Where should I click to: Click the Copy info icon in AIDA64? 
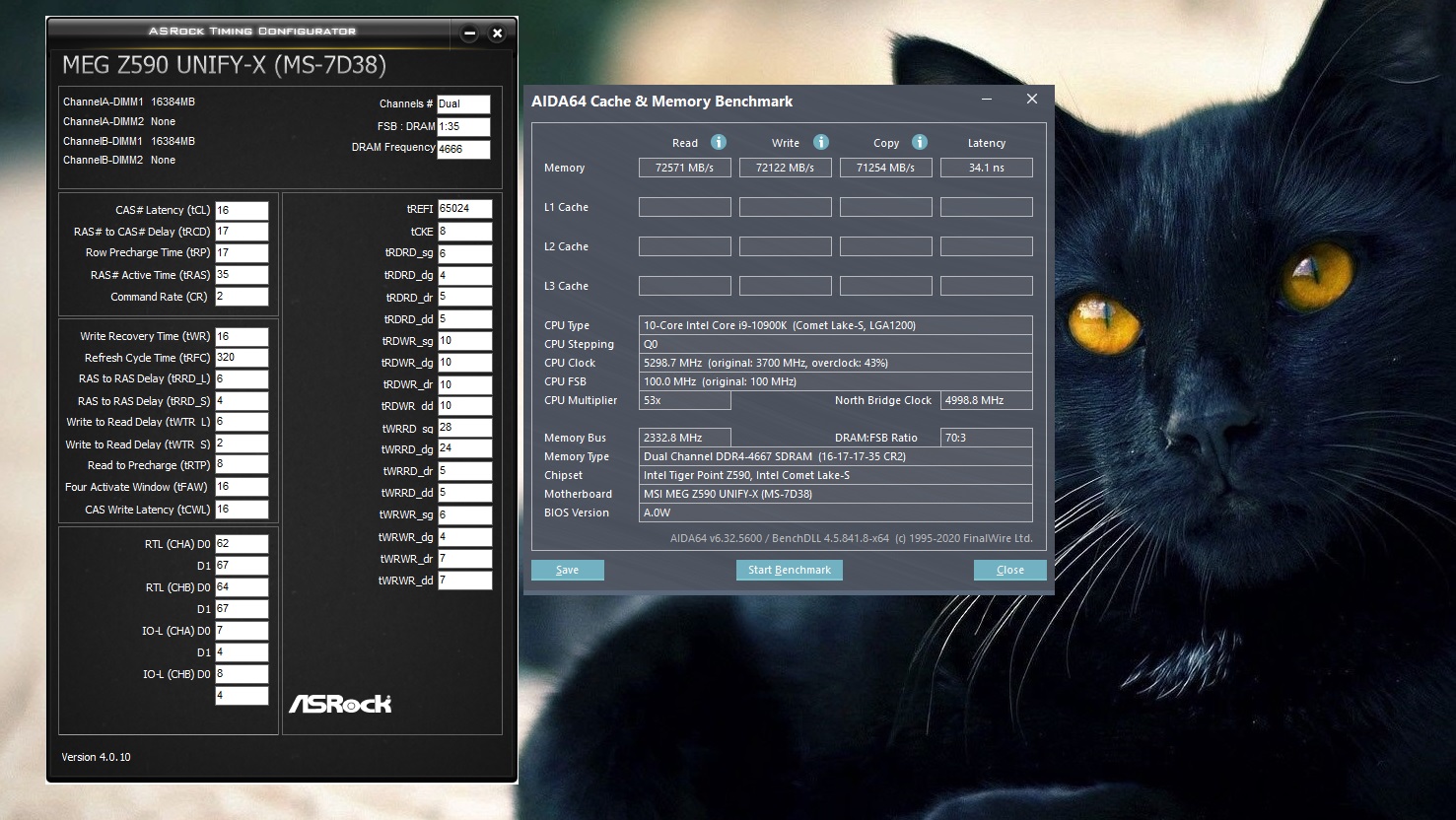pyautogui.click(x=919, y=142)
